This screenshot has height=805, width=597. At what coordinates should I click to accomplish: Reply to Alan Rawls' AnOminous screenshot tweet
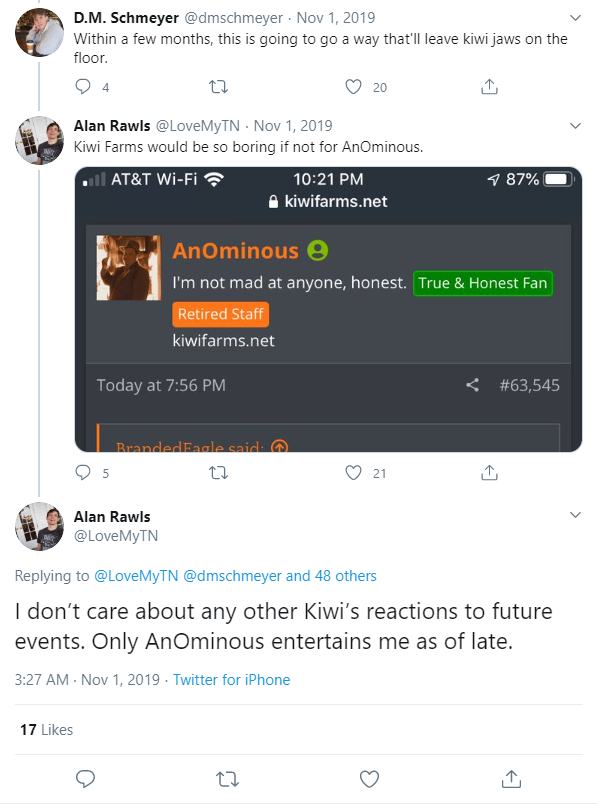click(x=83, y=472)
